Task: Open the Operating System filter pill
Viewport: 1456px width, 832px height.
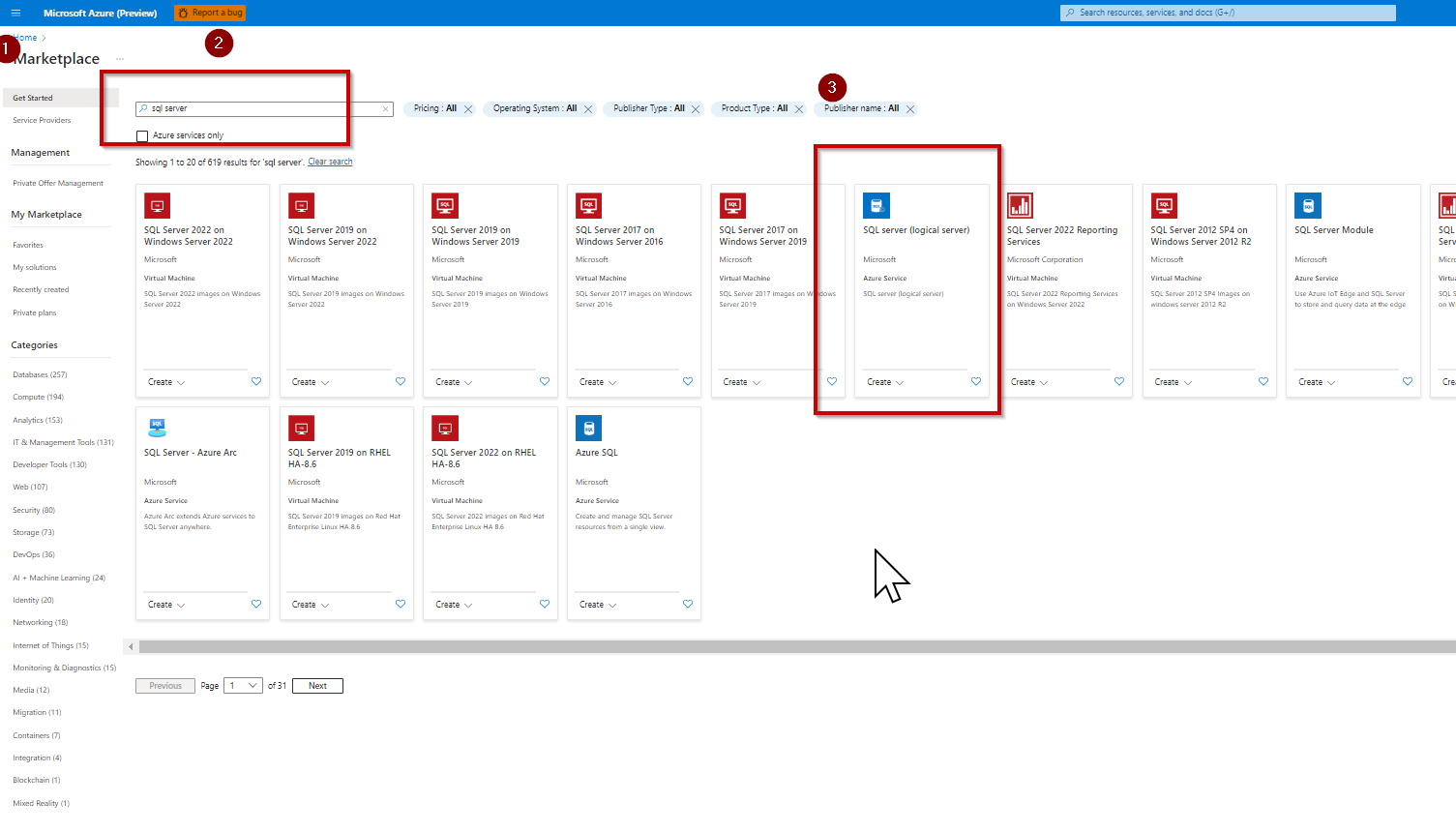Action: 535,108
